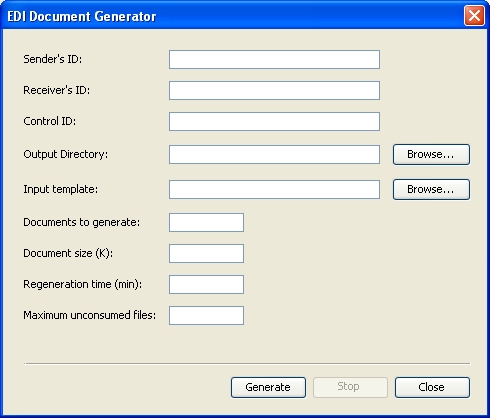The width and height of the screenshot is (490, 418).
Task: Click the "Output Directory:" label
Action: coord(66,154)
